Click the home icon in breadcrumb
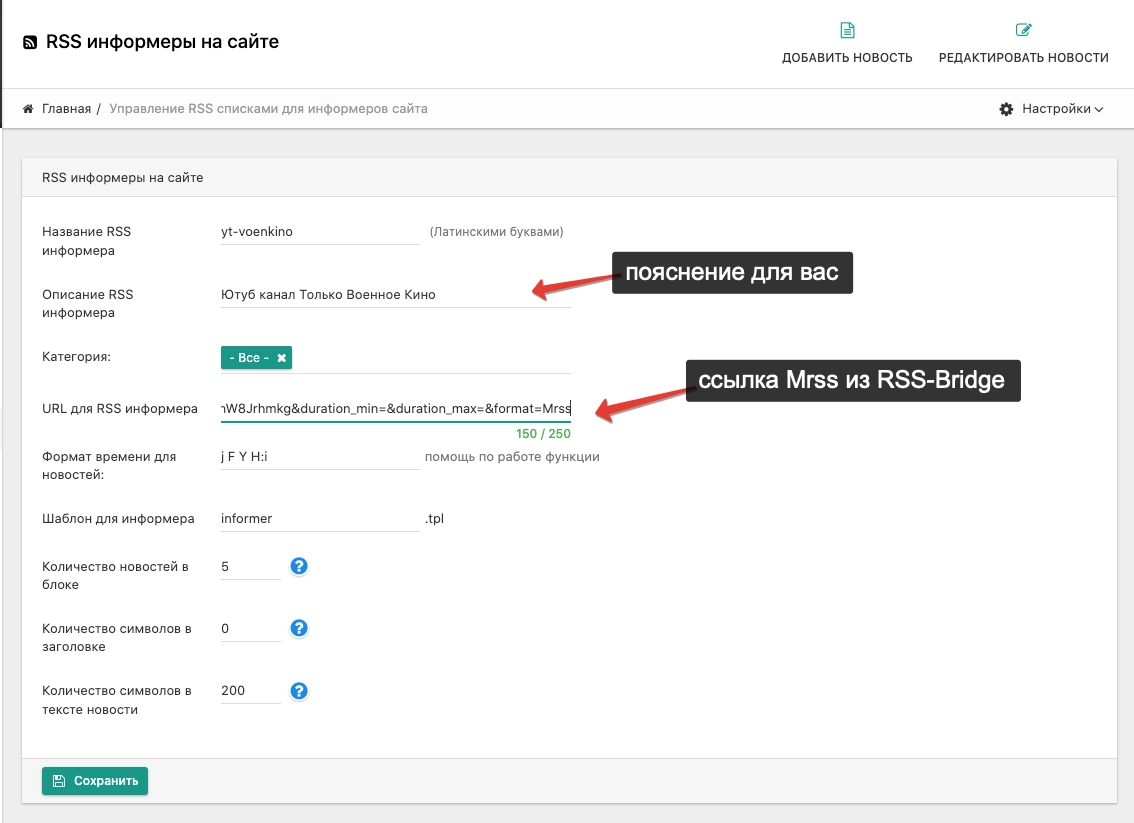Image resolution: width=1134 pixels, height=823 pixels. point(28,108)
